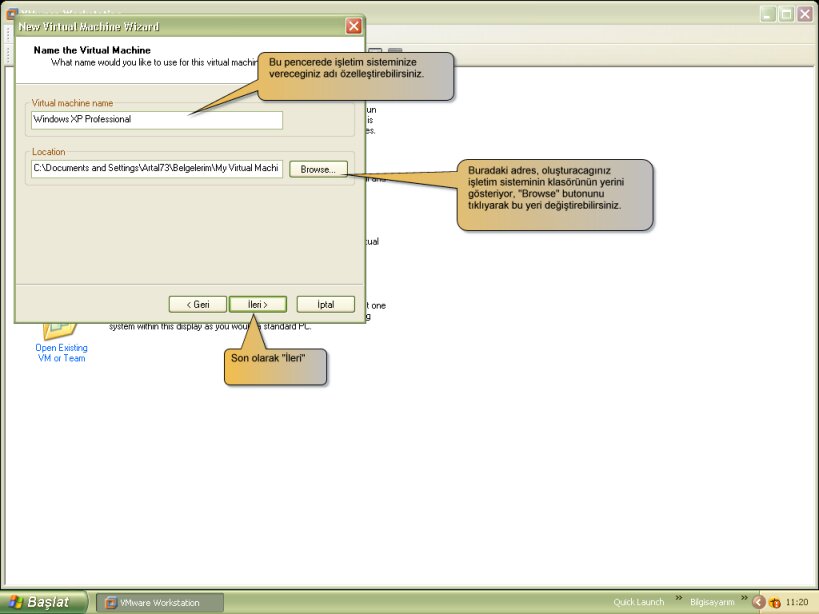Click the Quick Launch toolbar label
The height and width of the screenshot is (614, 819).
[x=638, y=602]
